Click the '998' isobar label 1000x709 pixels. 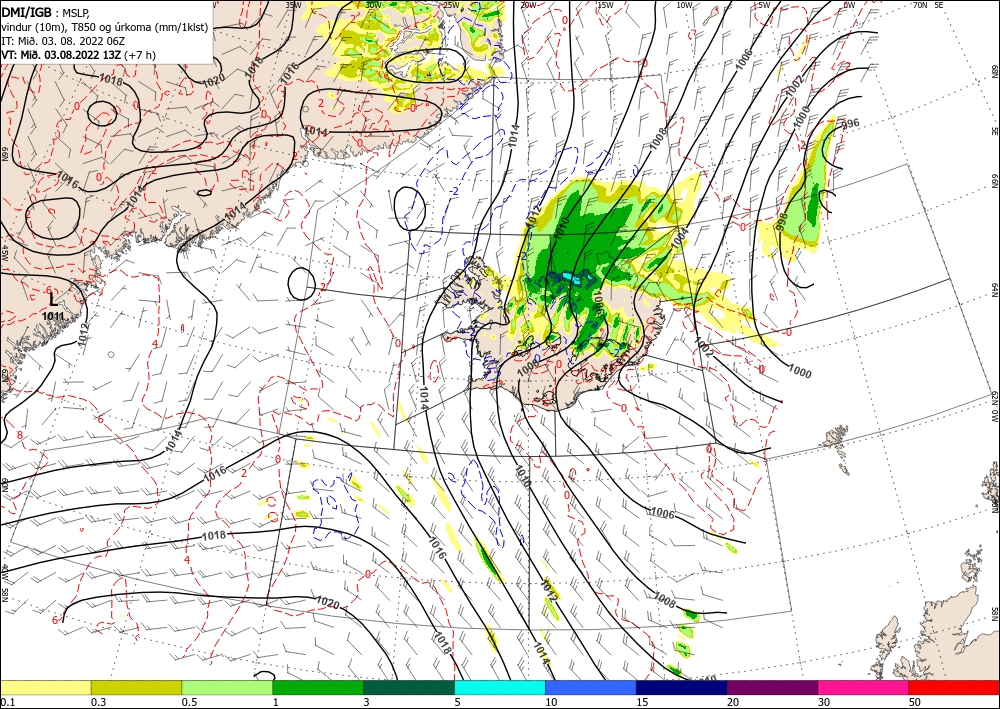click(782, 221)
